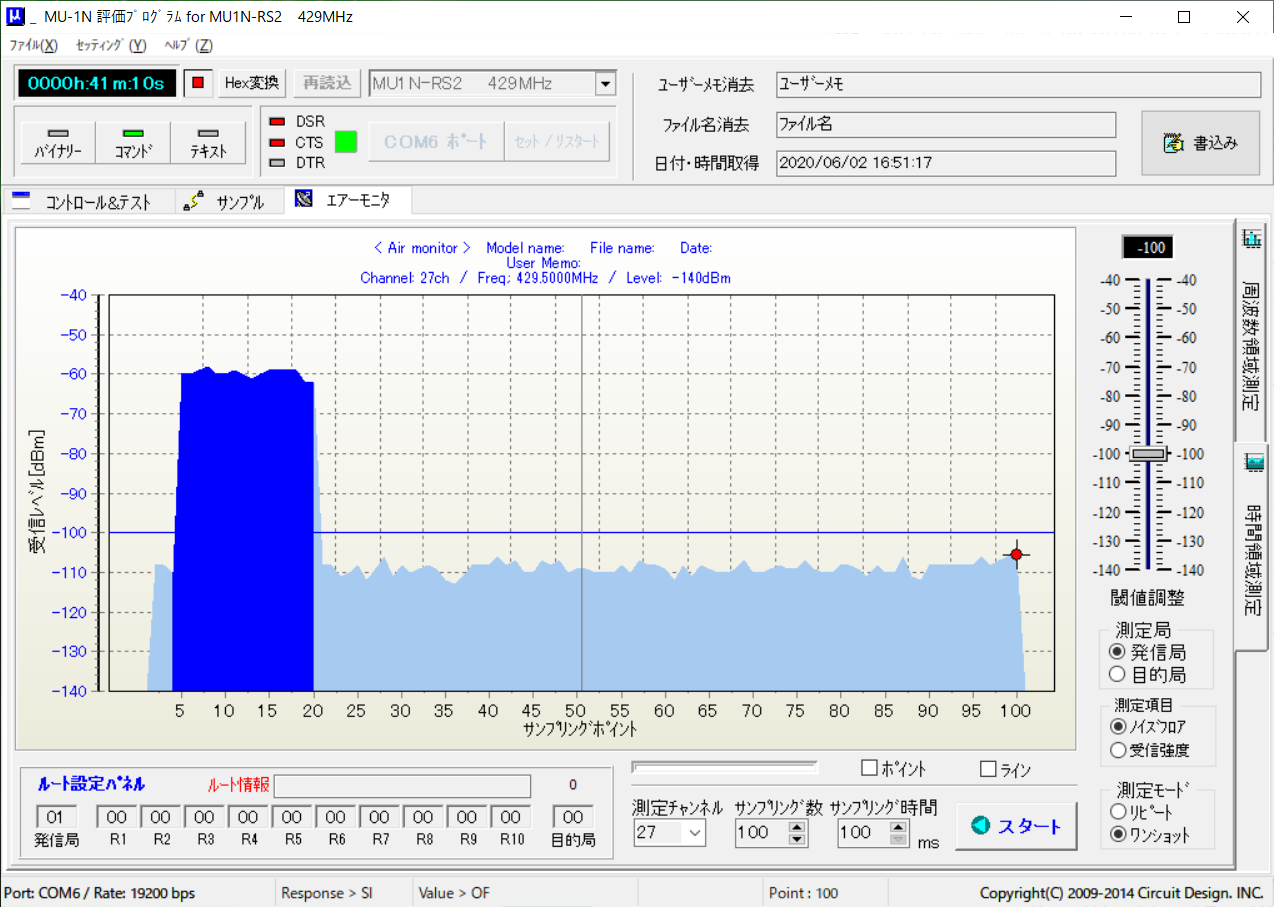Click the threshold value -100 display

pyautogui.click(x=1148, y=247)
